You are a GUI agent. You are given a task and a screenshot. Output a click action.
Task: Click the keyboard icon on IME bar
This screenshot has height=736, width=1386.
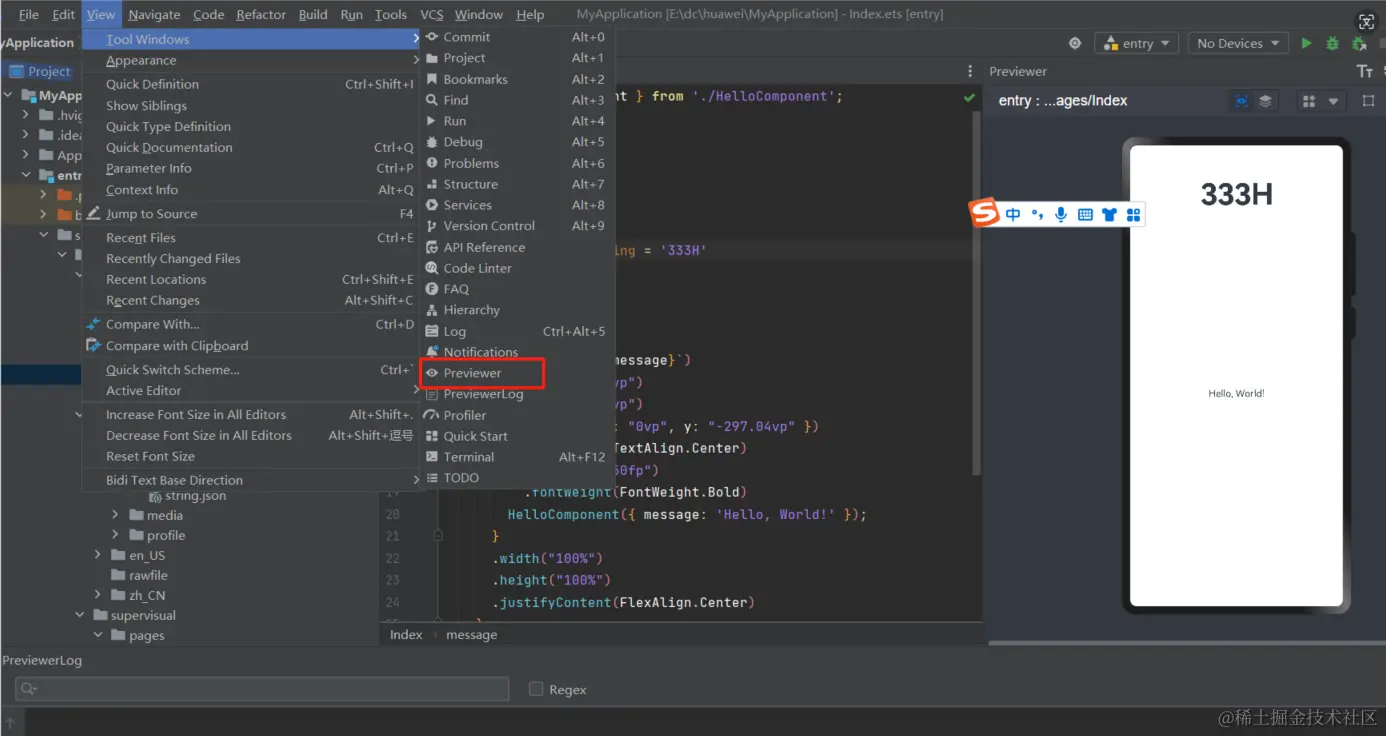1085,214
